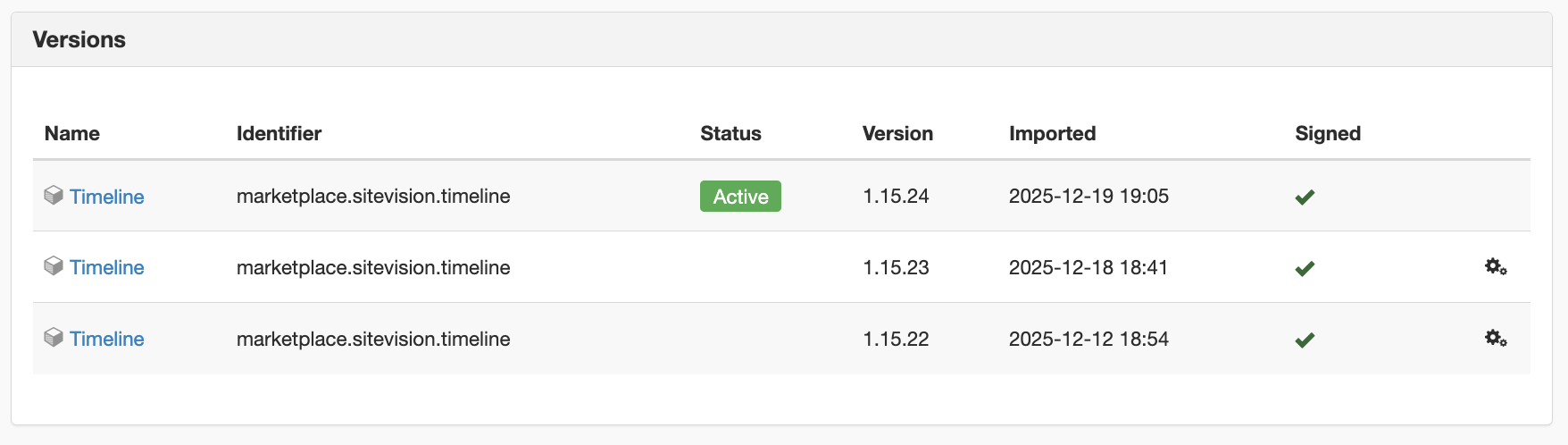Viewport: 1568px width, 445px height.
Task: Open the gears settings menu for version 1.15.23
Action: (x=1496, y=266)
